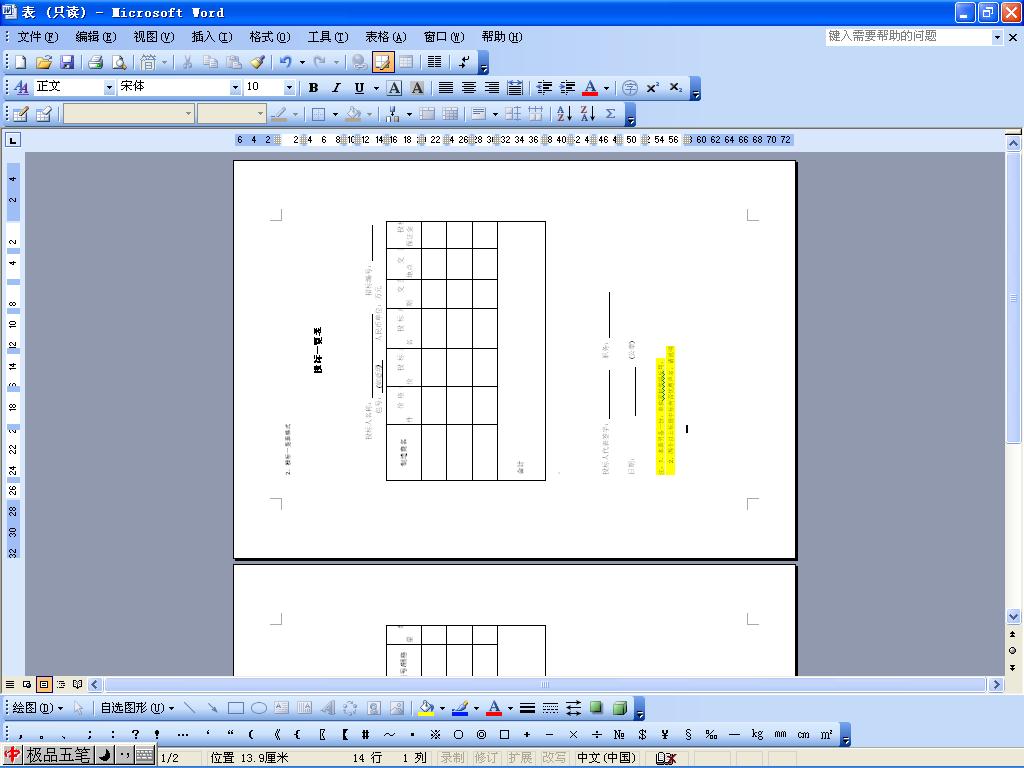Viewport: 1024px width, 768px height.
Task: Toggle the Tables and Borders toolbar button
Action: [383, 62]
